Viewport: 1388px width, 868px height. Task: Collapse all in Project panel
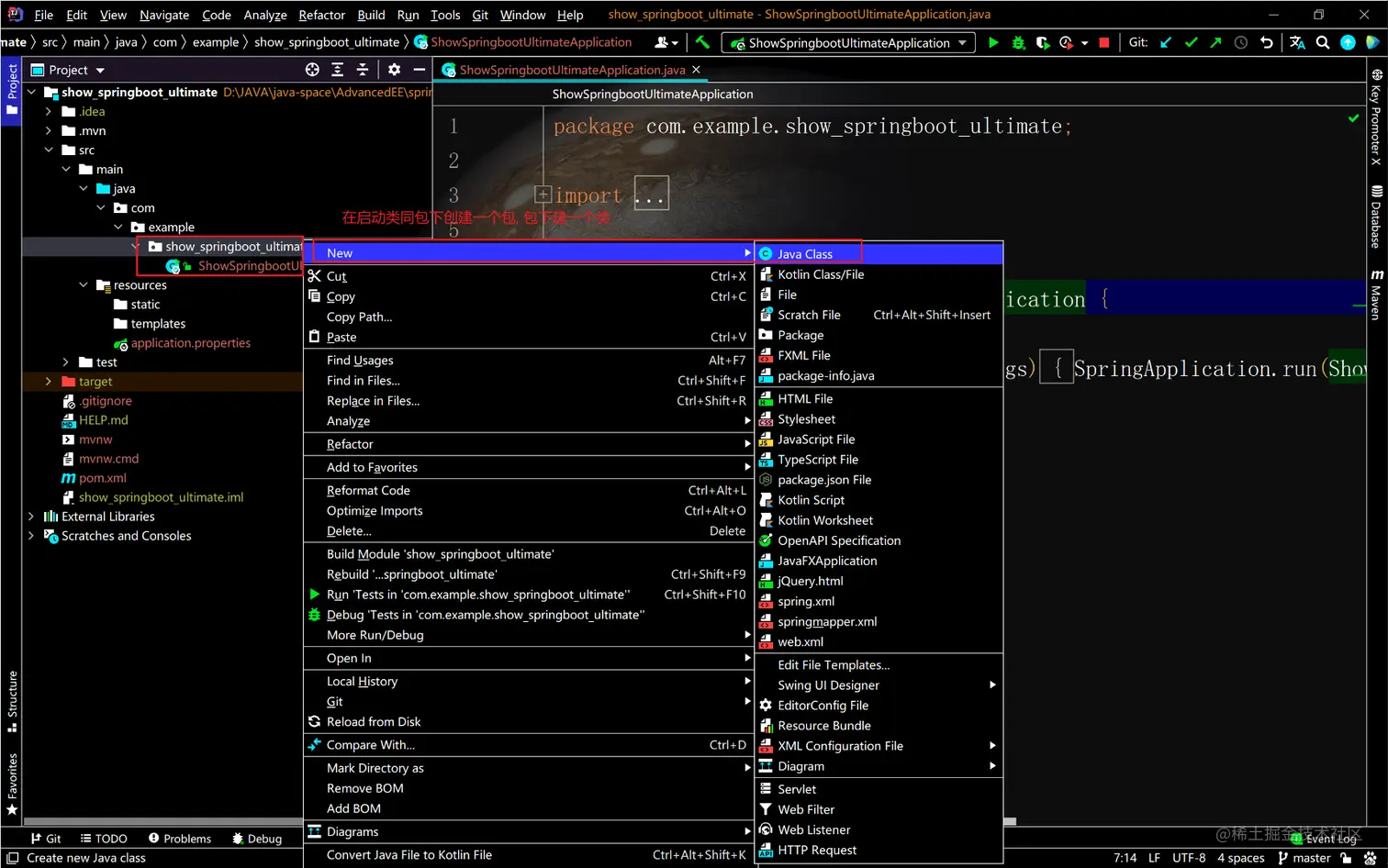pyautogui.click(x=363, y=70)
